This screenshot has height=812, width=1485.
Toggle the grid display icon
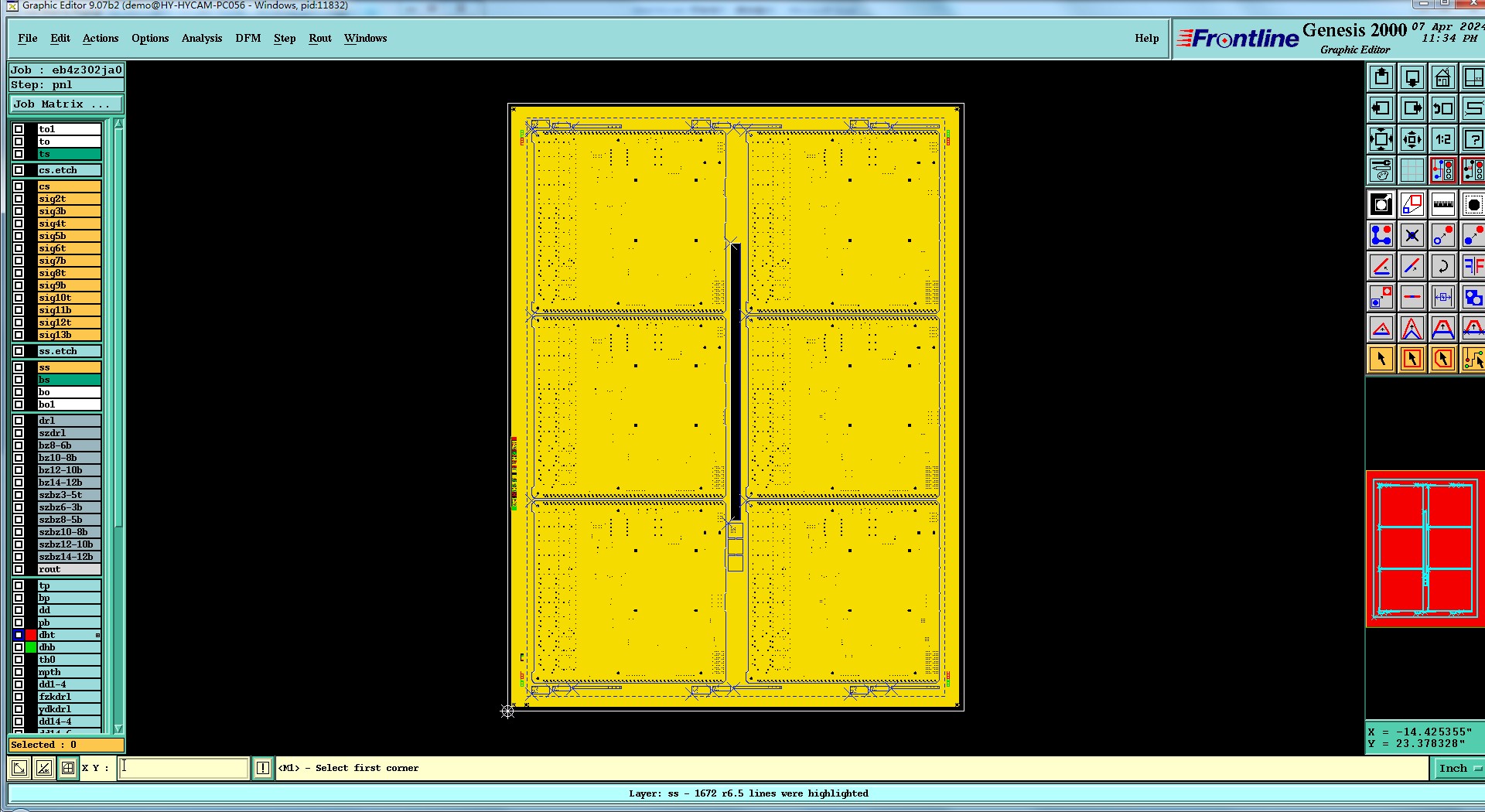coord(1412,170)
